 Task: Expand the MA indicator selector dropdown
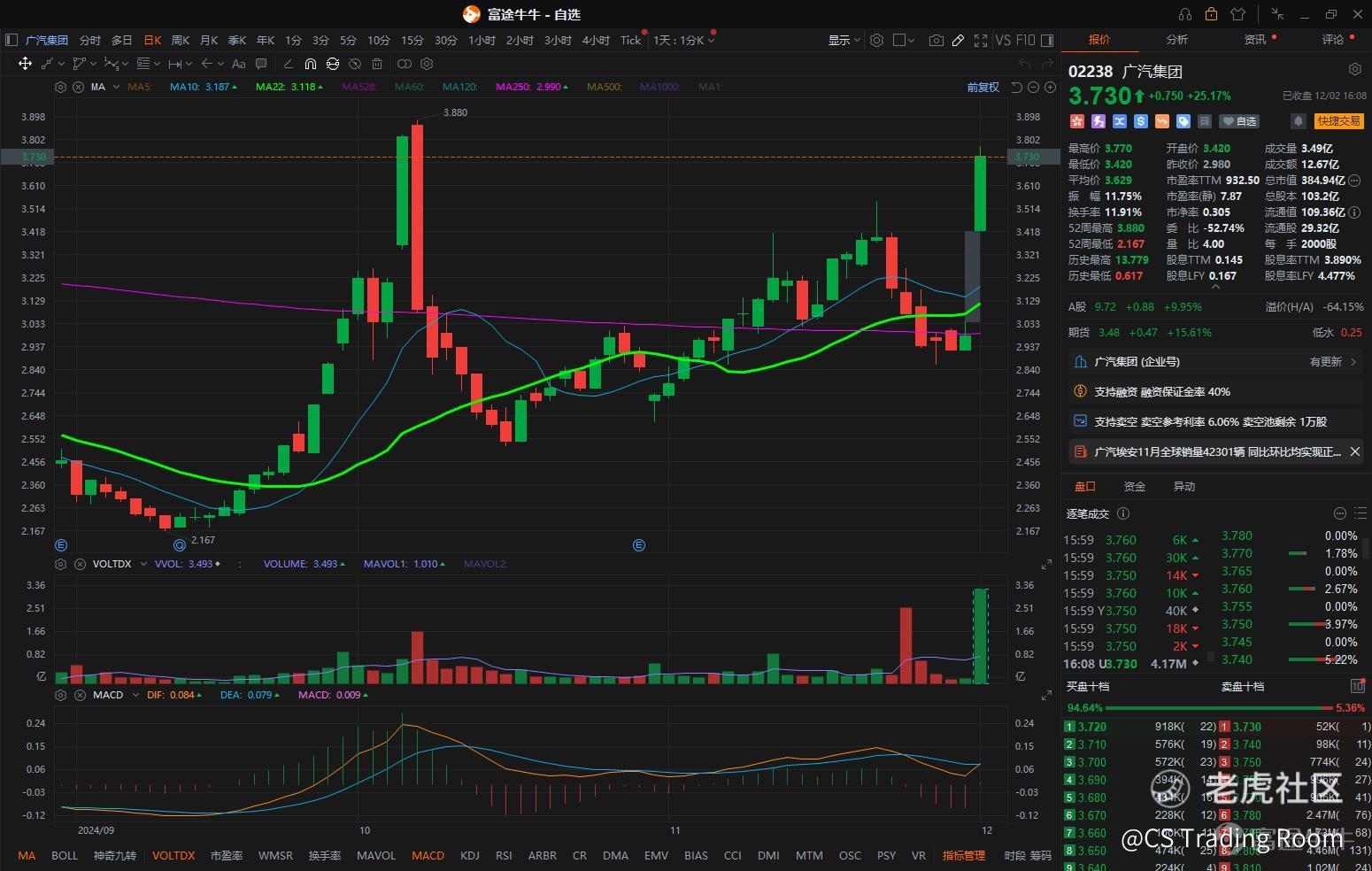(116, 87)
